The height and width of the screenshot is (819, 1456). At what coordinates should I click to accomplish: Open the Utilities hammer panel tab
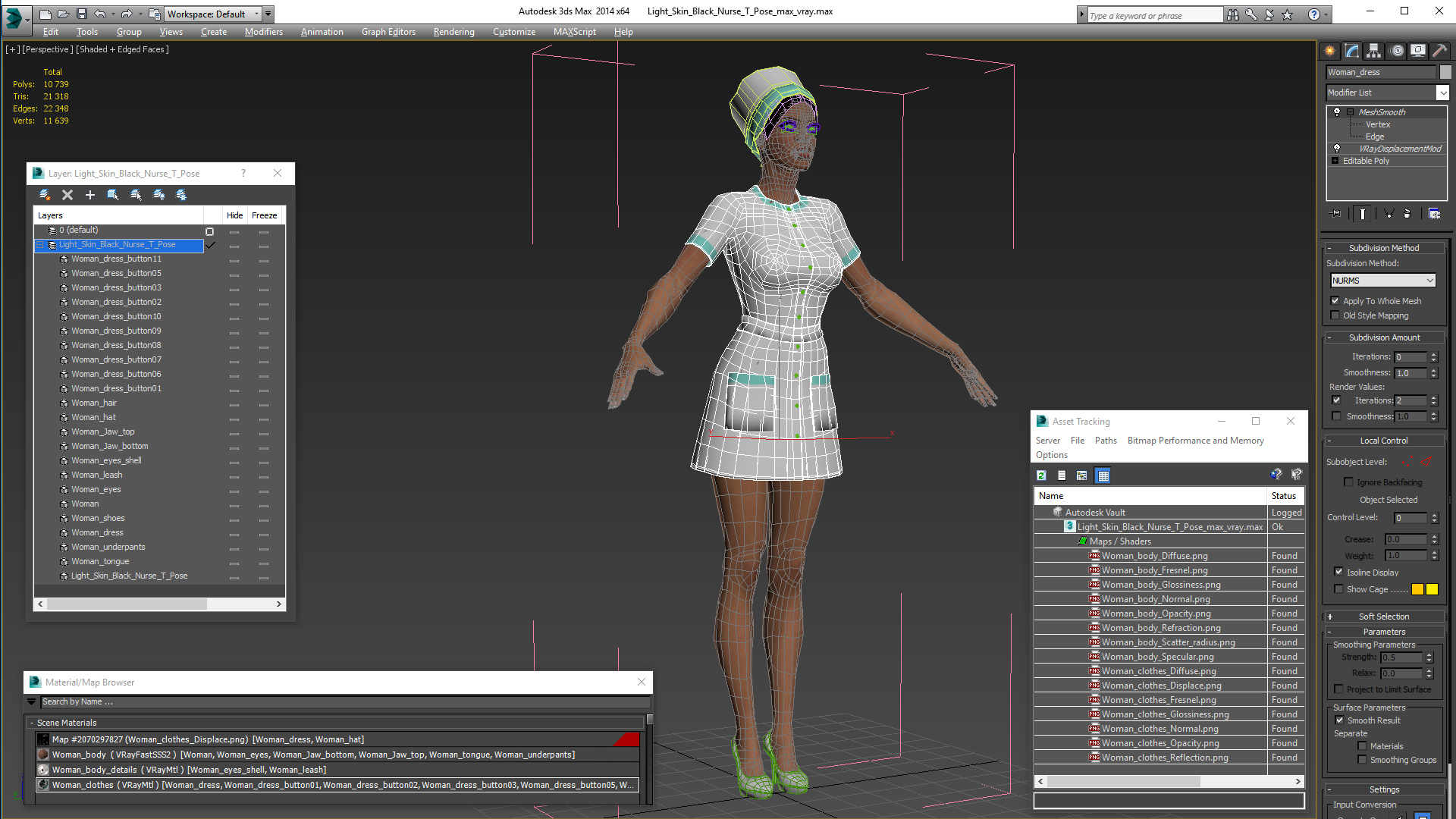[1439, 51]
